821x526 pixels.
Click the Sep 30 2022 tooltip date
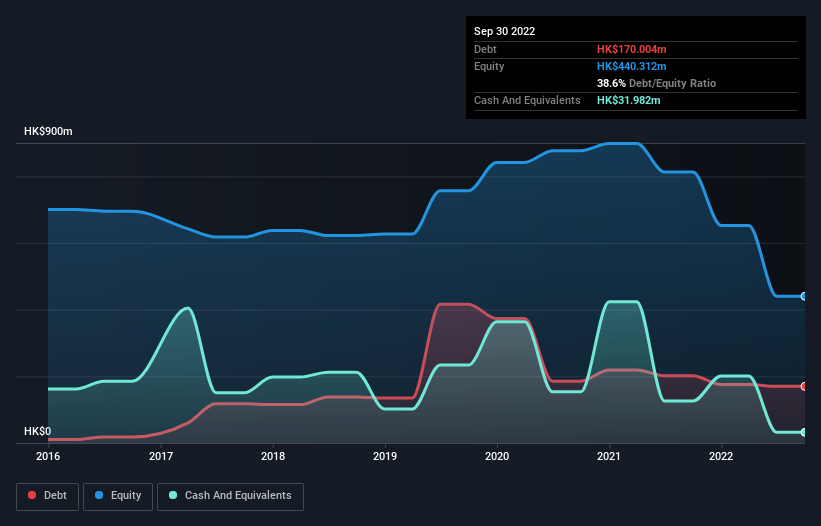504,31
